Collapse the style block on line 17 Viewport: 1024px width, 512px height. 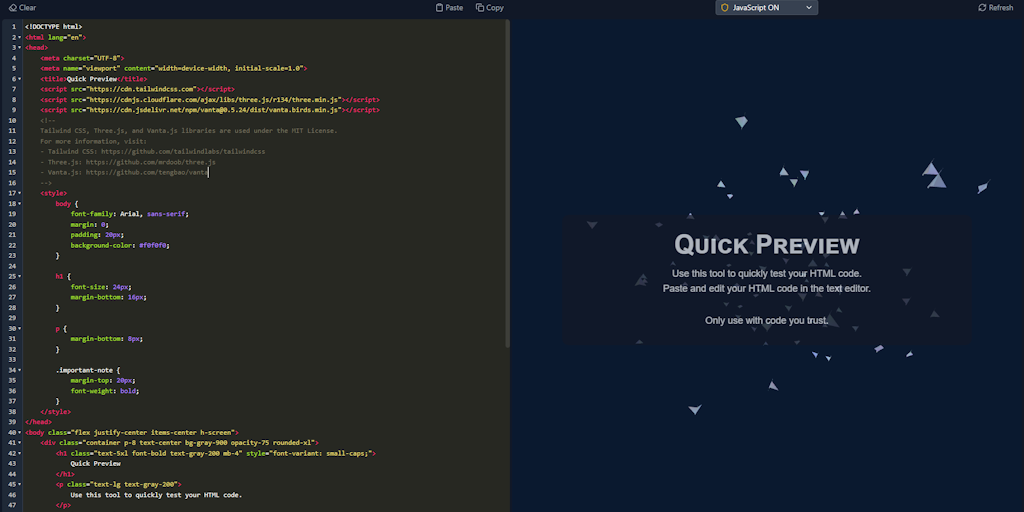pyautogui.click(x=19, y=193)
